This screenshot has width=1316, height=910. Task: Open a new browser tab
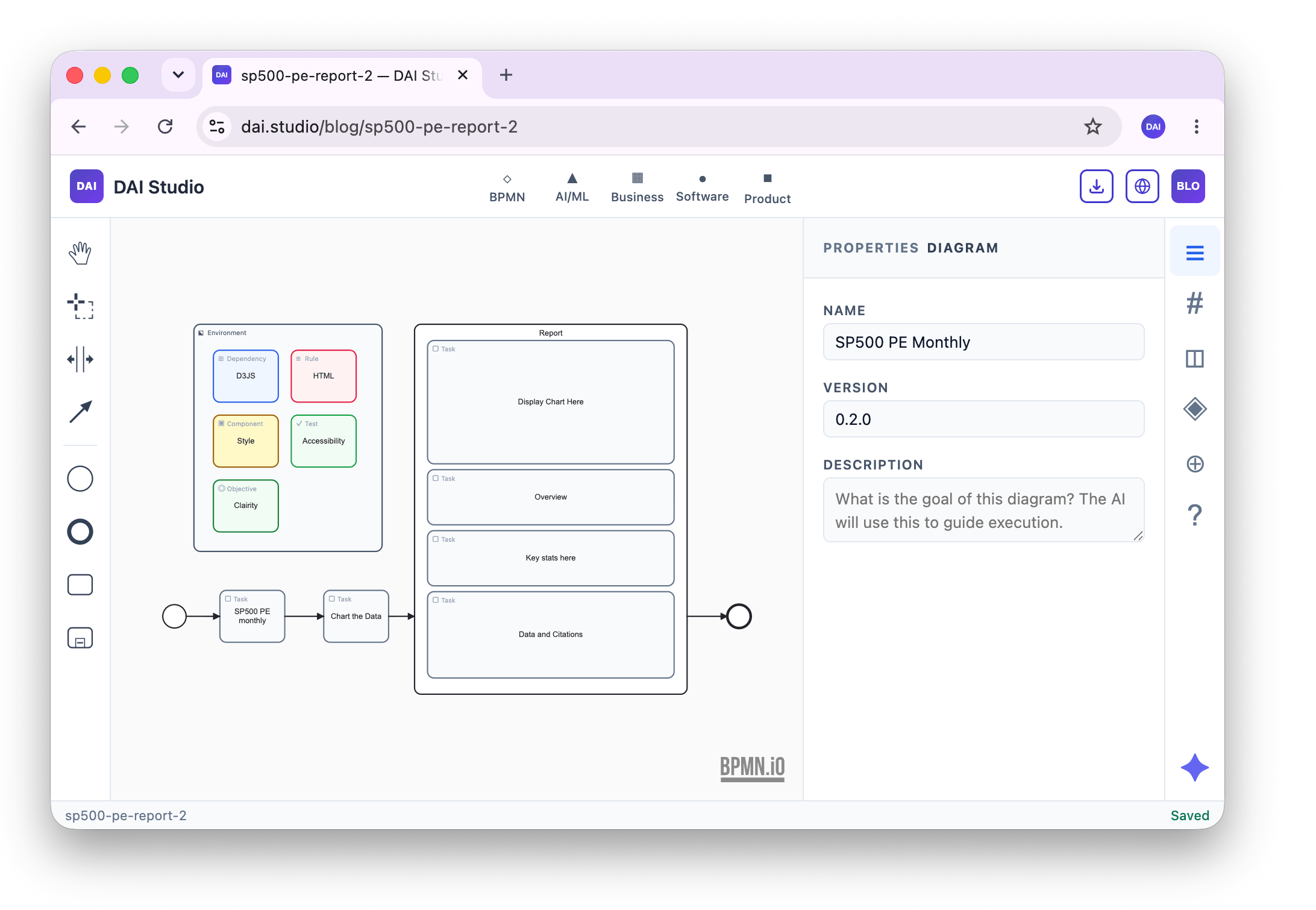pyautogui.click(x=506, y=75)
